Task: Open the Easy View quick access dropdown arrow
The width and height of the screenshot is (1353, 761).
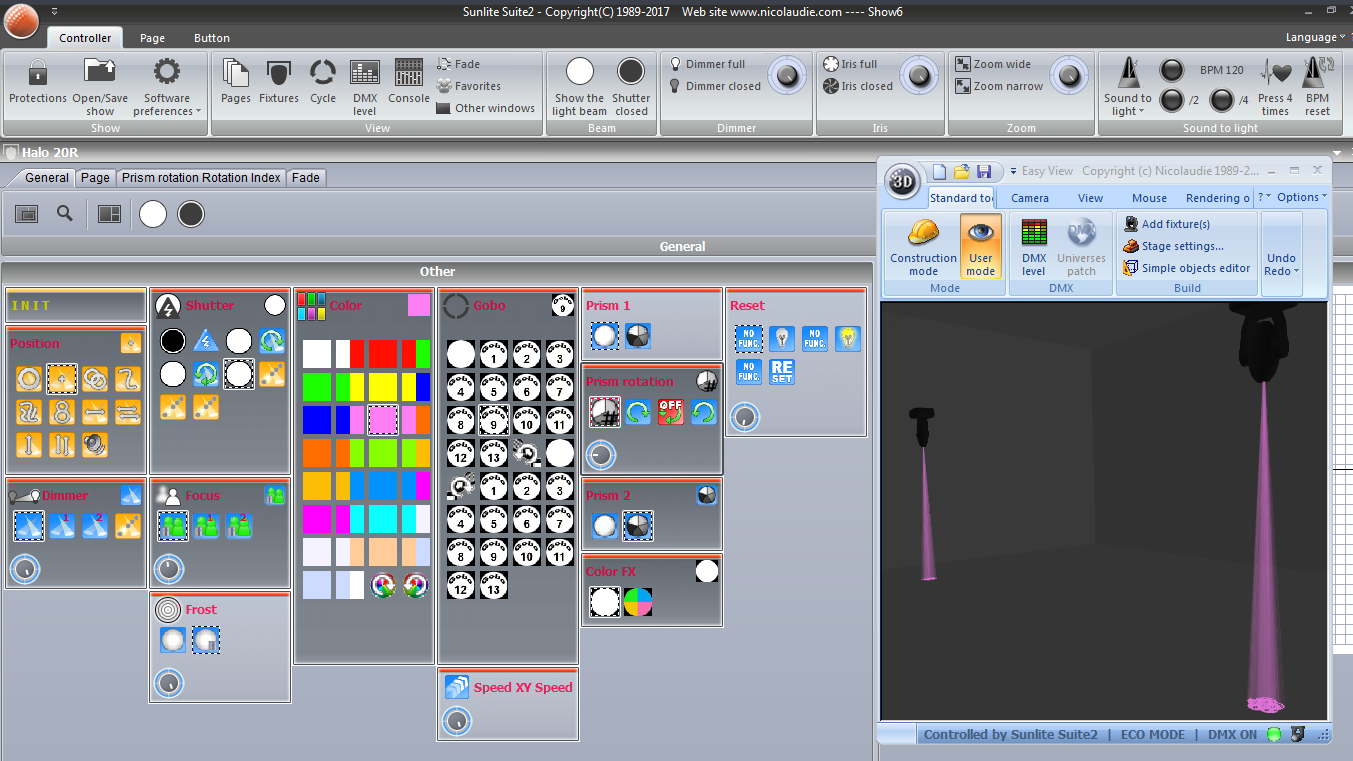Action: tap(1012, 171)
